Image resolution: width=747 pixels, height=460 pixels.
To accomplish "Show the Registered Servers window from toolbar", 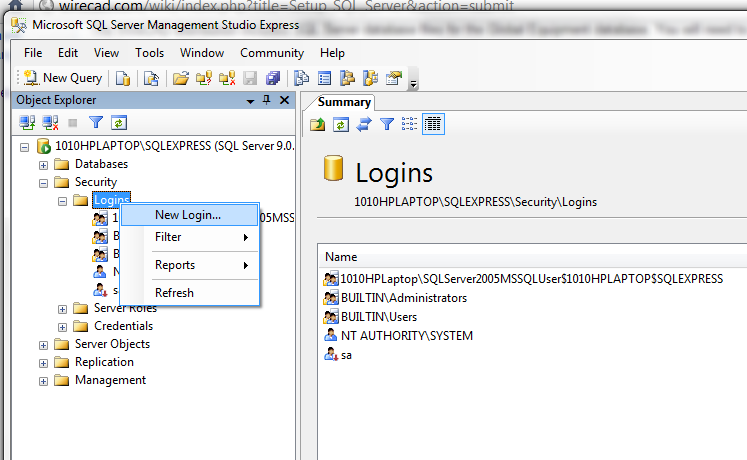I will pos(301,78).
